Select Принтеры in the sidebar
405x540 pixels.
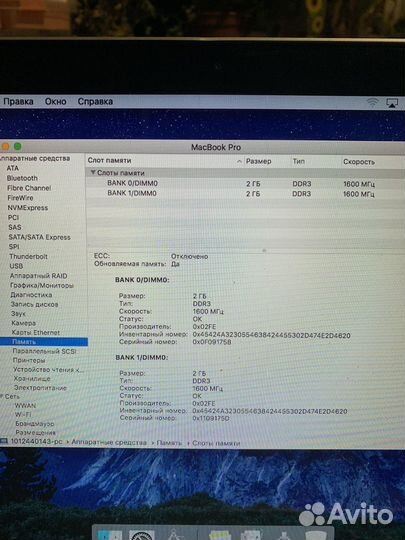pos(29,360)
